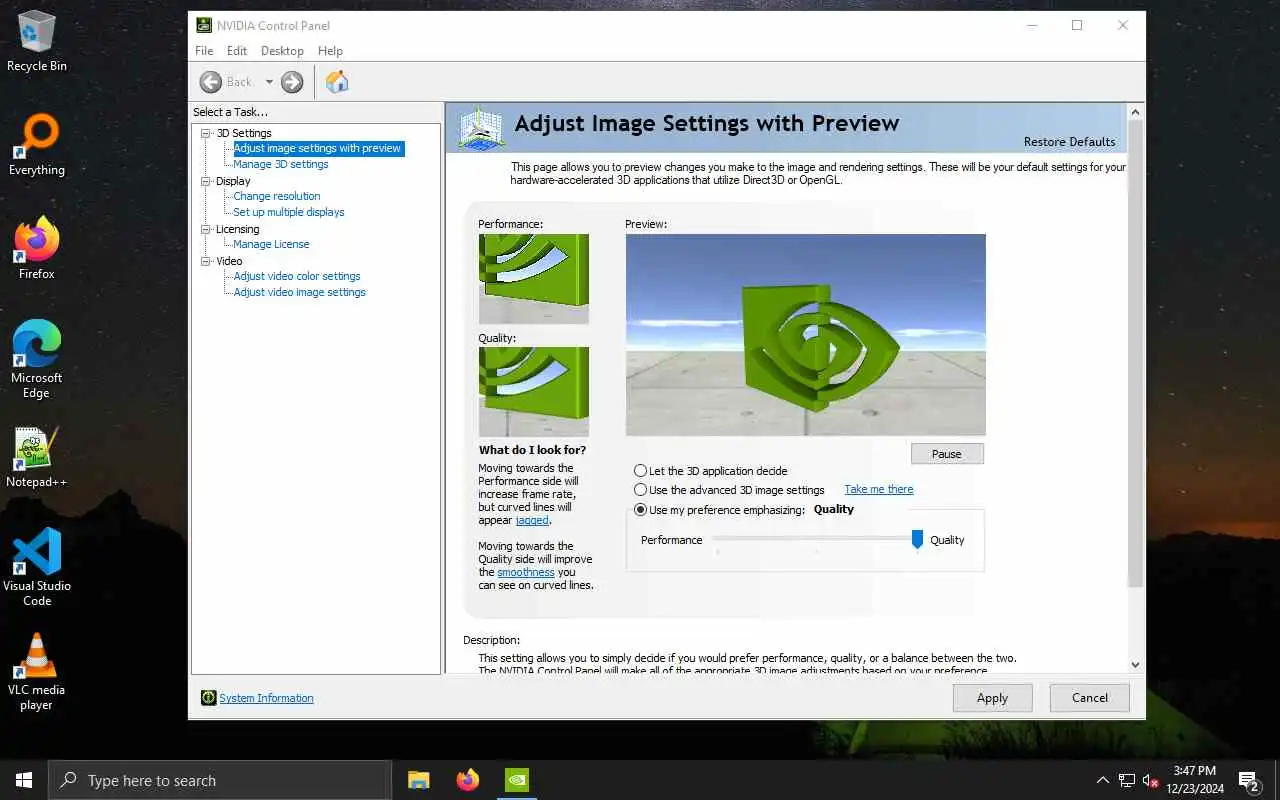
Task: Click the scroll up arrow of content pane
Action: pos(1135,111)
